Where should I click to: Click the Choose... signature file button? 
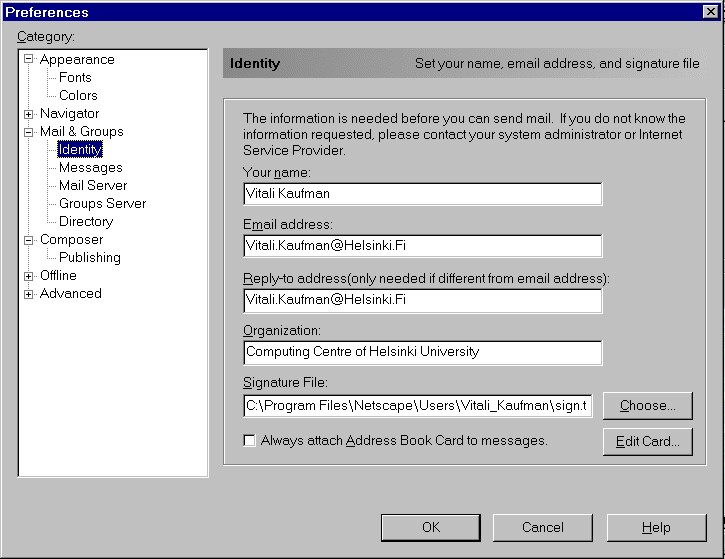tap(647, 405)
